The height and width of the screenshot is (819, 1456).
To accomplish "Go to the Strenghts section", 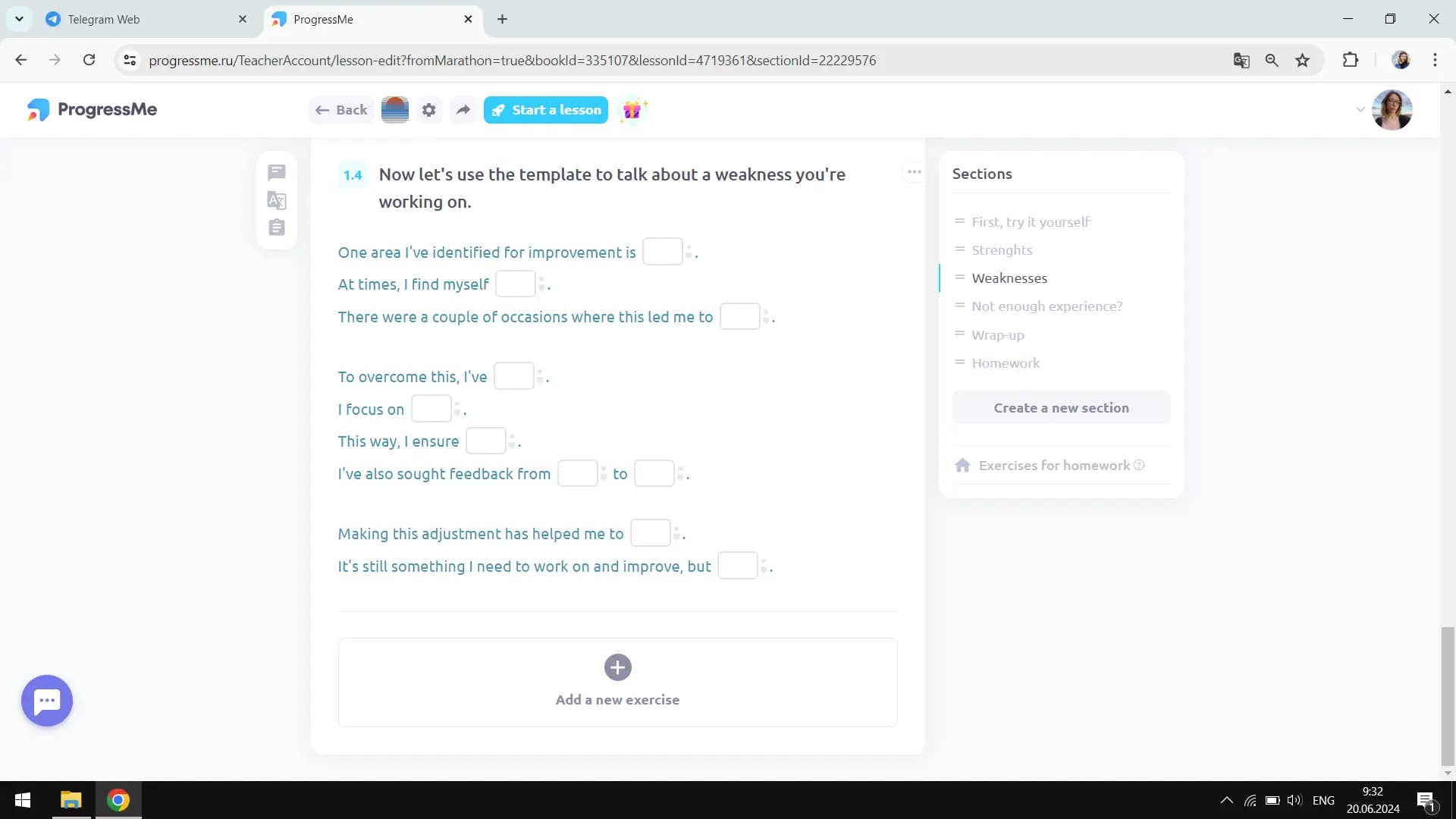I will click(1002, 250).
